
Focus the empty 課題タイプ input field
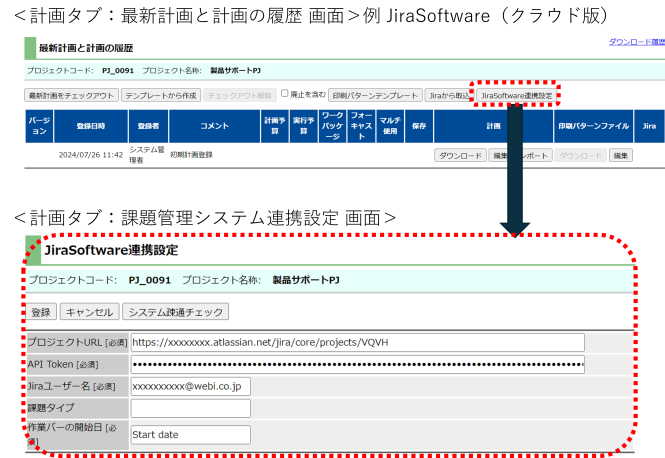click(190, 408)
